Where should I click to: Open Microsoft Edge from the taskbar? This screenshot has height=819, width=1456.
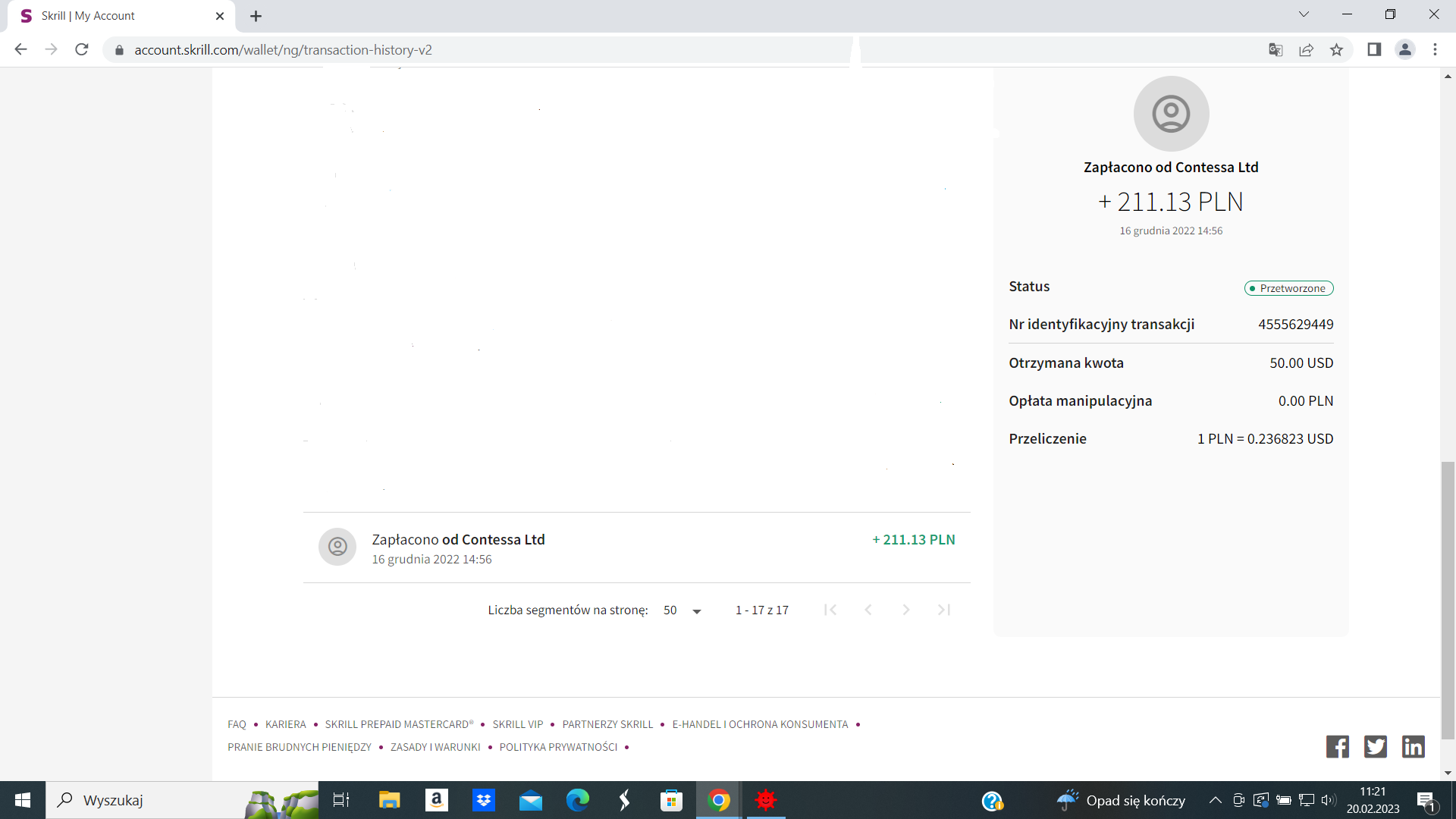tap(578, 800)
